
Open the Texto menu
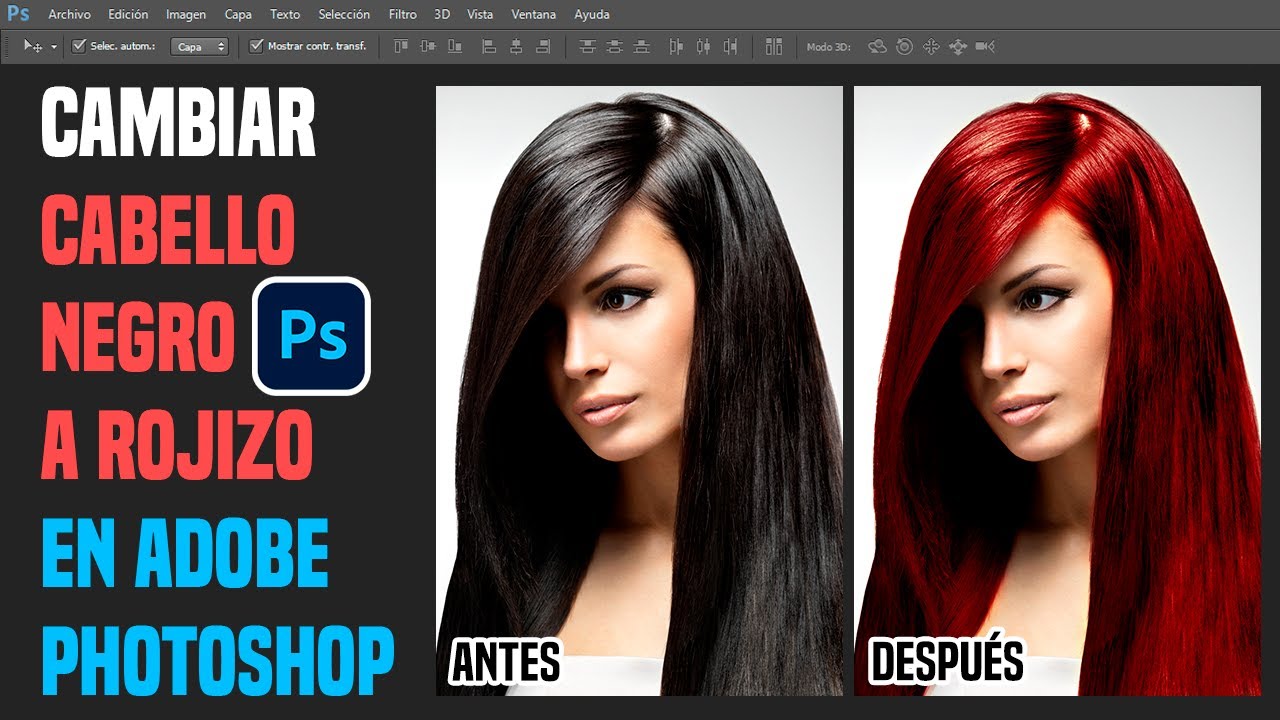tap(285, 15)
